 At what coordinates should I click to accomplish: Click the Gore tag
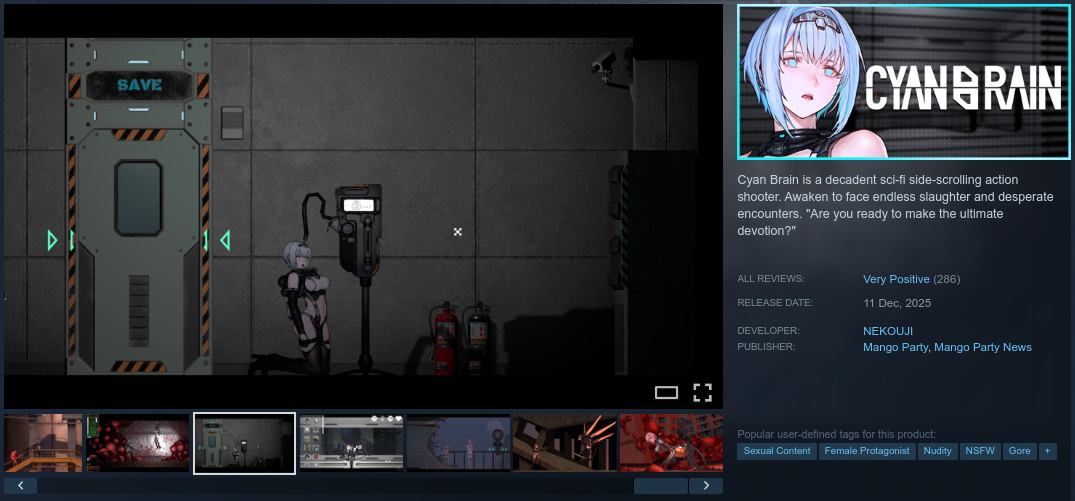coord(1019,451)
